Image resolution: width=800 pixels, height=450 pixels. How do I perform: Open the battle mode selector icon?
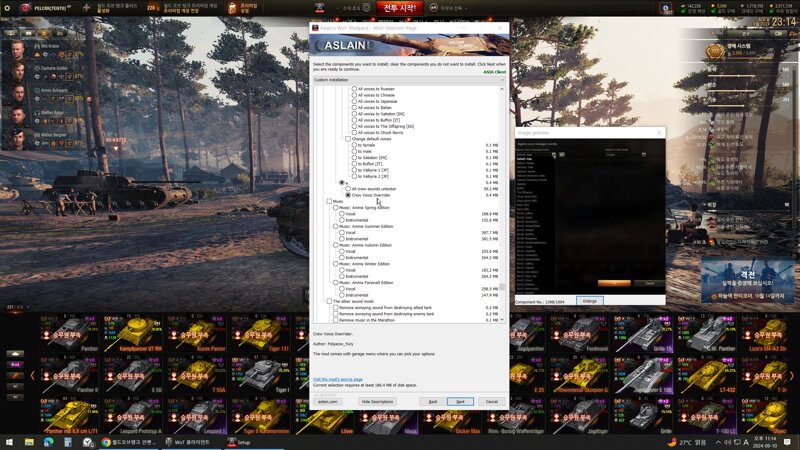[433, 8]
